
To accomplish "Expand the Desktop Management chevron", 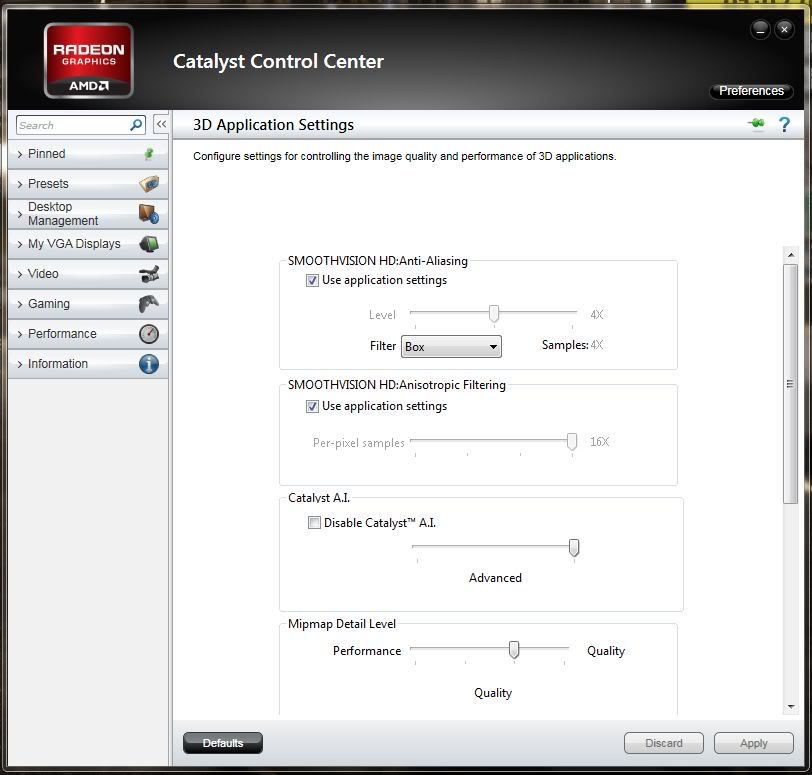I will pos(20,214).
